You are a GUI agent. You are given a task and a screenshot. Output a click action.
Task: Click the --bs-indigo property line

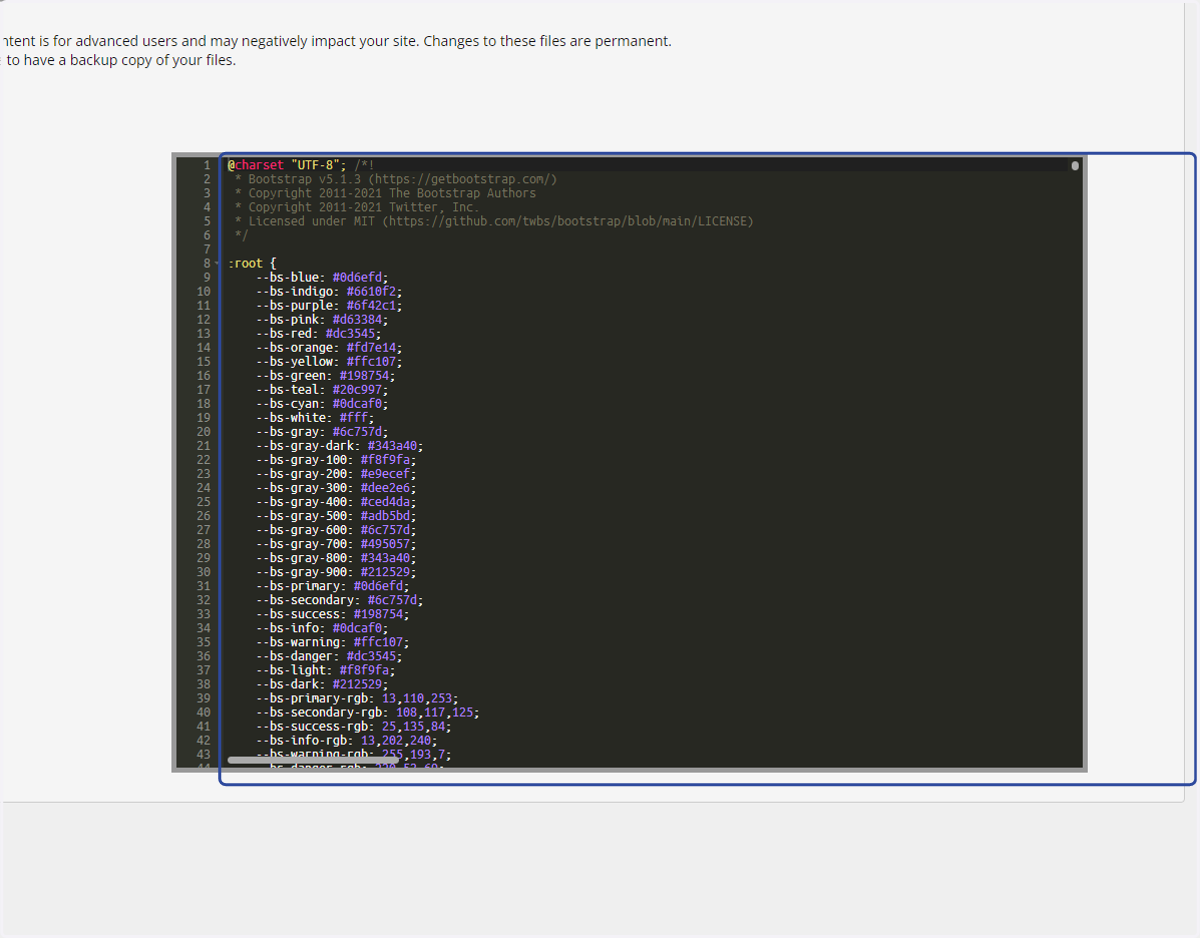click(329, 291)
